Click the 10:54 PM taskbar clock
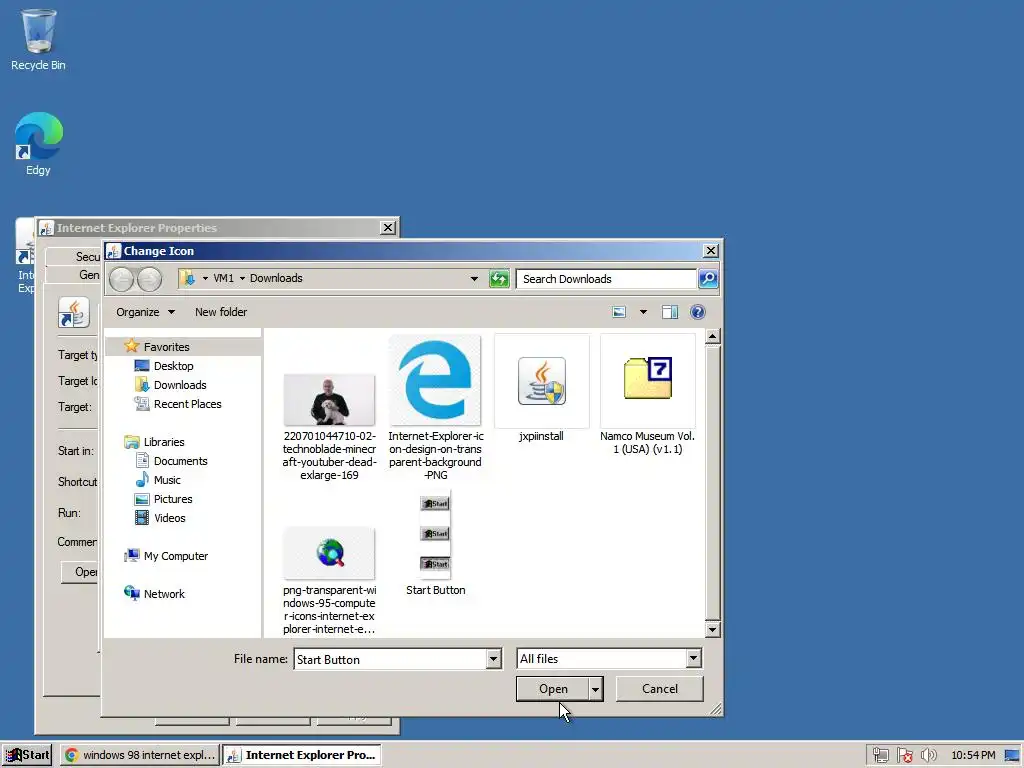1024x768 pixels. 973,756
